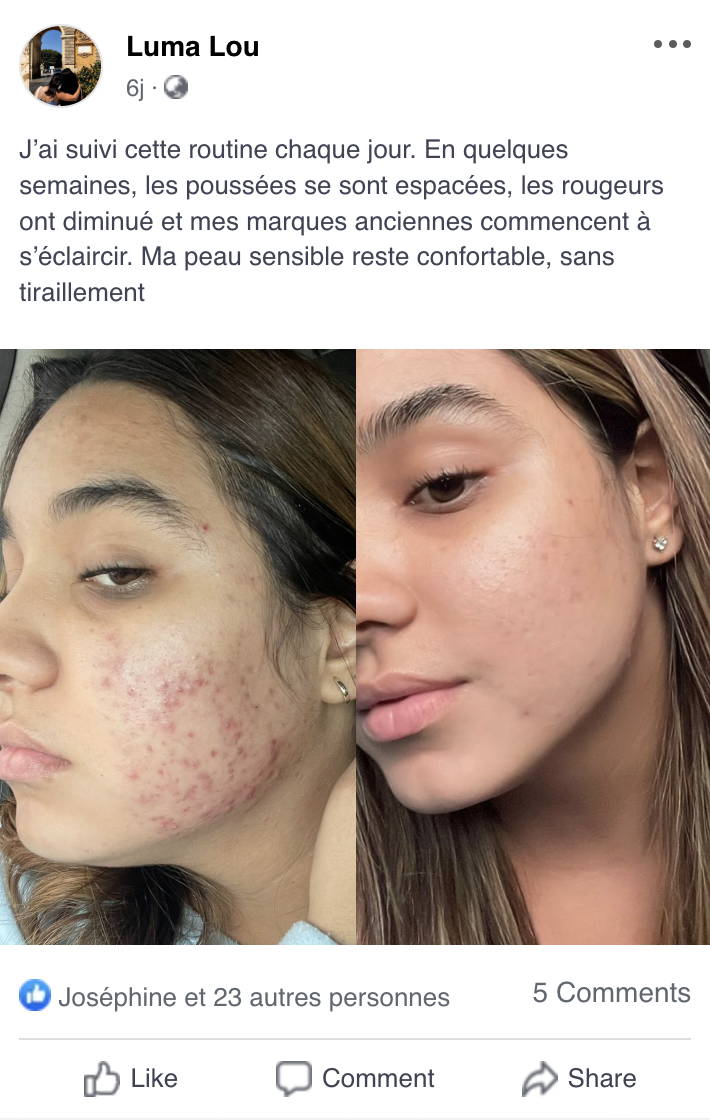Click the post line starting J'ai suivi cette routine
The height and width of the screenshot is (1120, 710).
pyautogui.click(x=294, y=150)
